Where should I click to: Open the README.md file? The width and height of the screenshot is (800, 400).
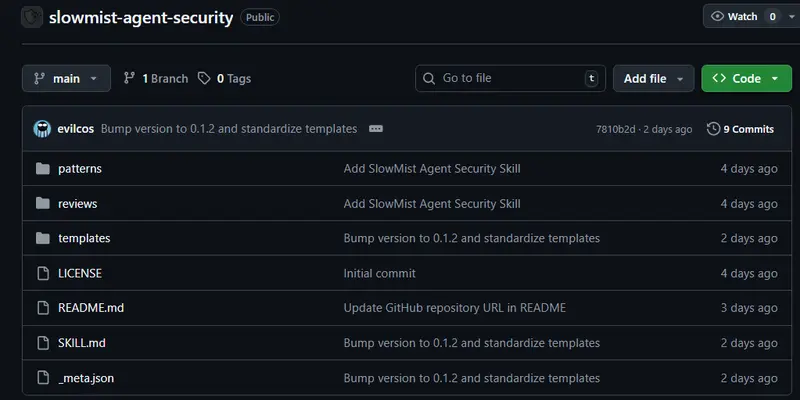click(x=91, y=308)
